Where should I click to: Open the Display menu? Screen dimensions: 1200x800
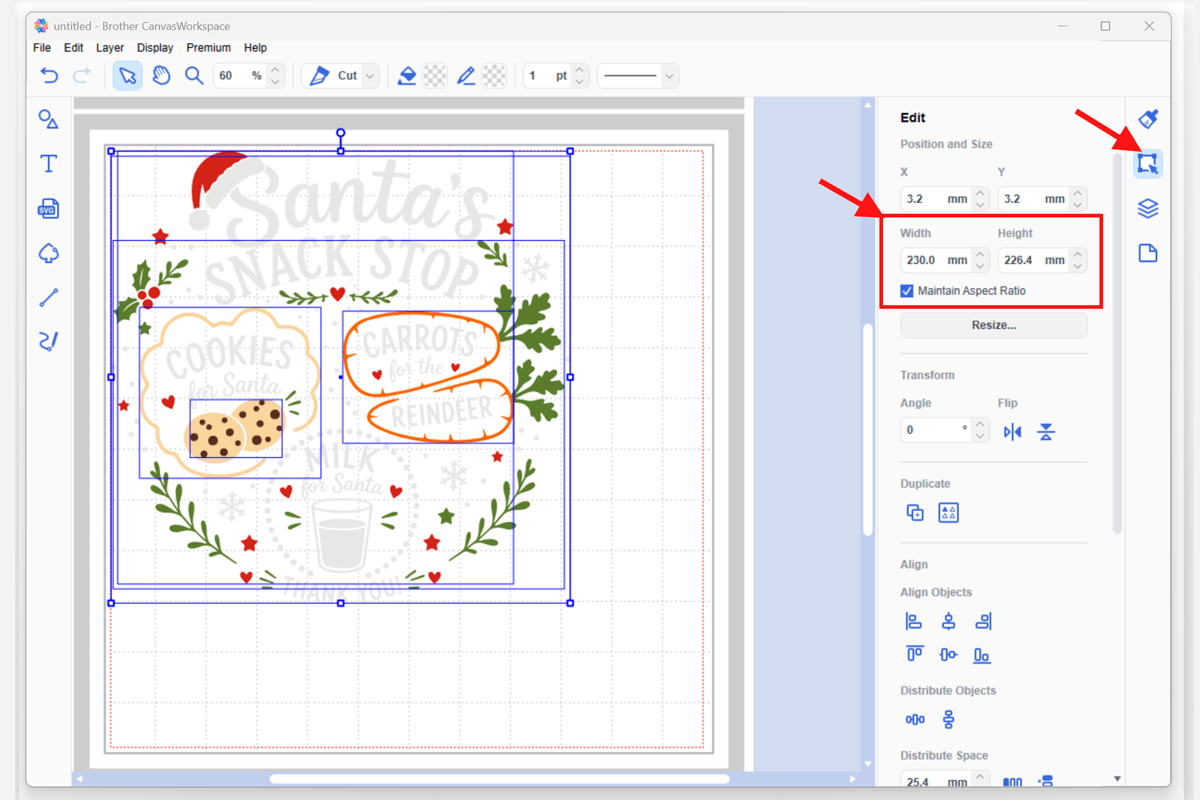pyautogui.click(x=155, y=48)
